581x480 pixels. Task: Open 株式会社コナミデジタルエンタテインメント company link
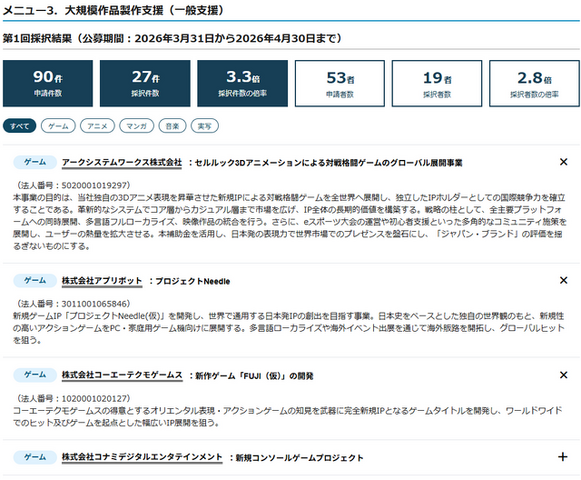(142, 457)
